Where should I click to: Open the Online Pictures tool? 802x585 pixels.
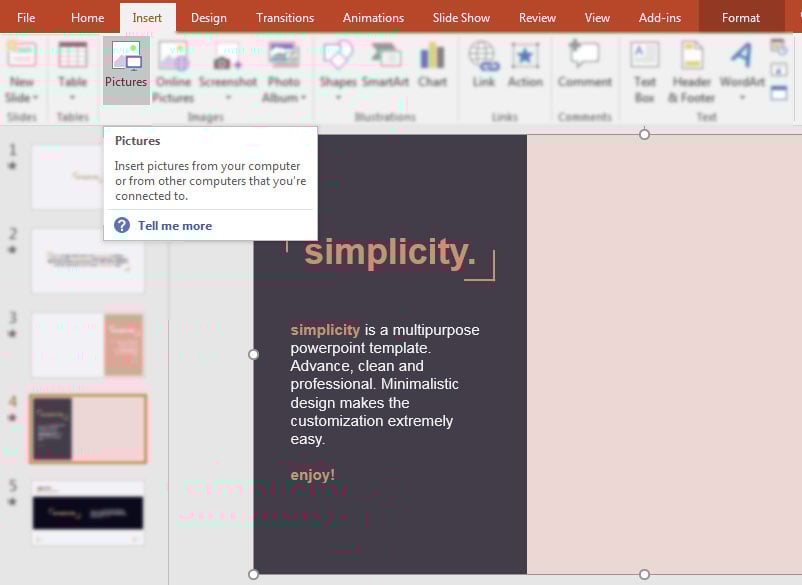pyautogui.click(x=175, y=70)
